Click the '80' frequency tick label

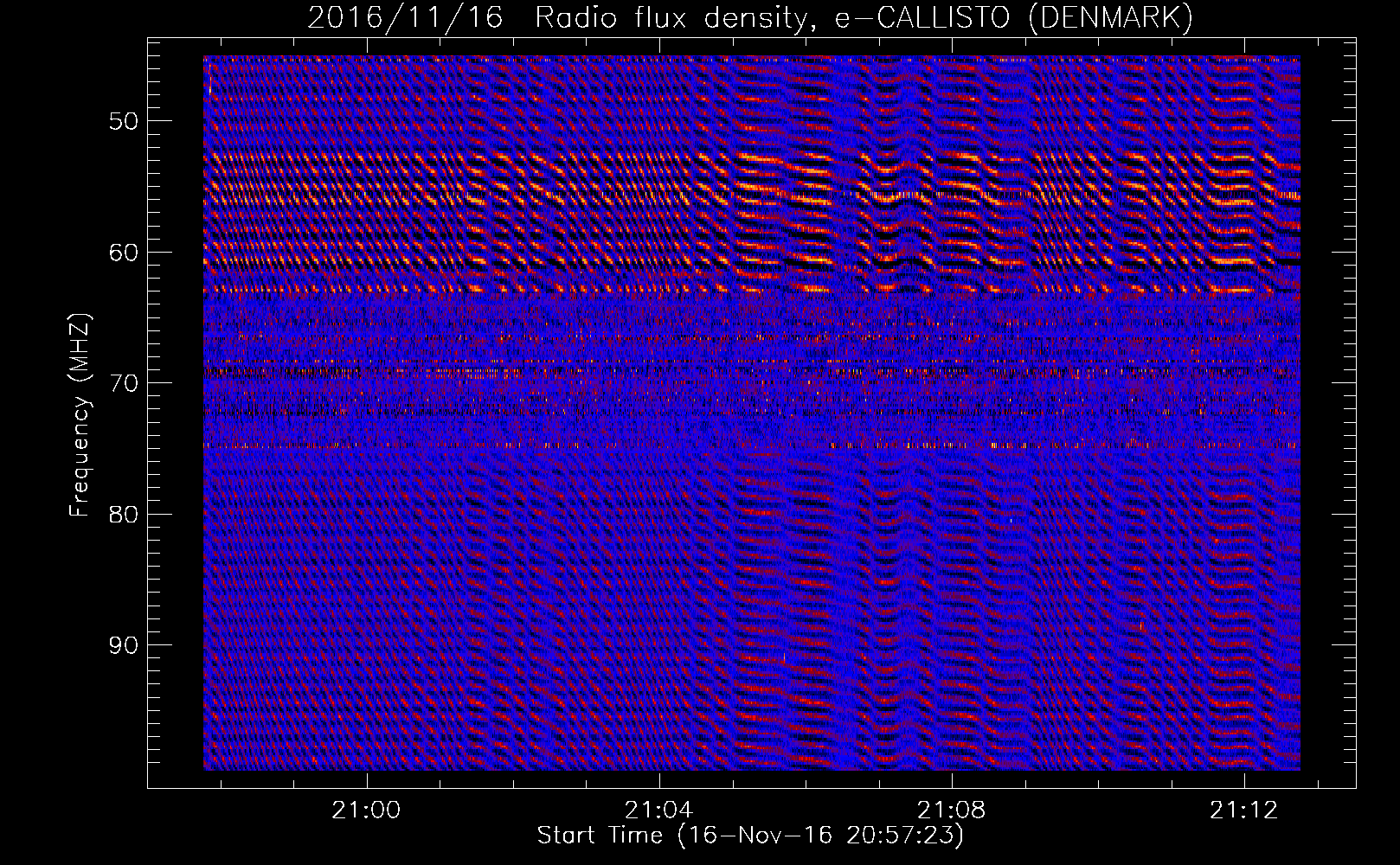tap(123, 515)
